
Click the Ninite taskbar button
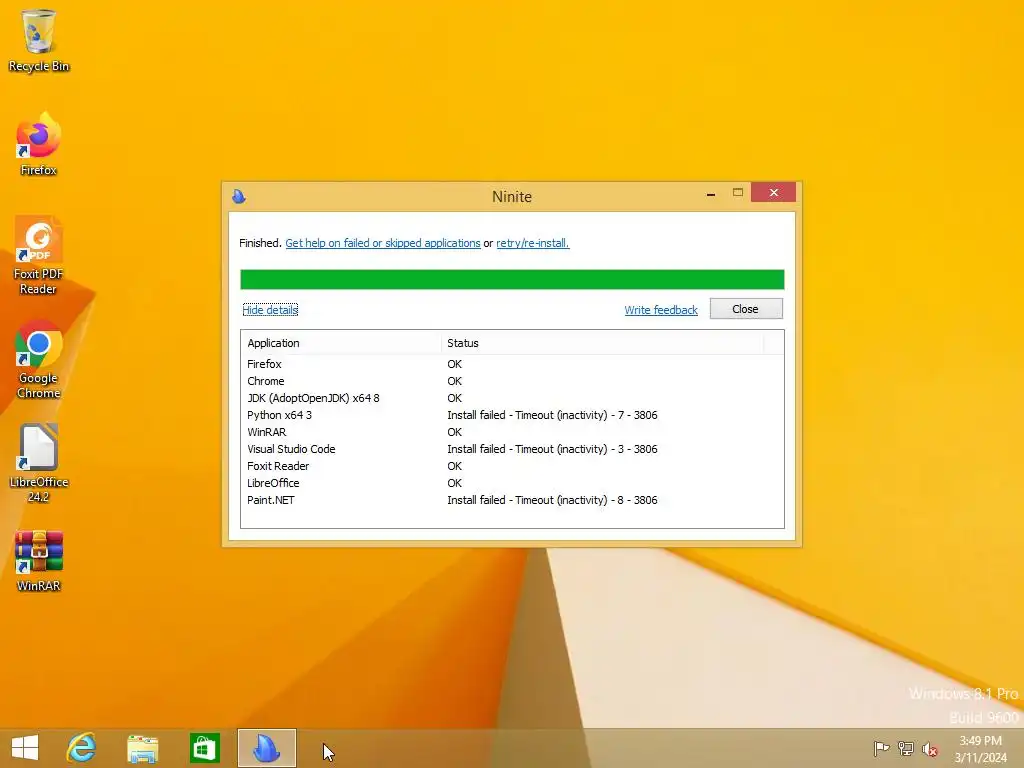click(266, 748)
